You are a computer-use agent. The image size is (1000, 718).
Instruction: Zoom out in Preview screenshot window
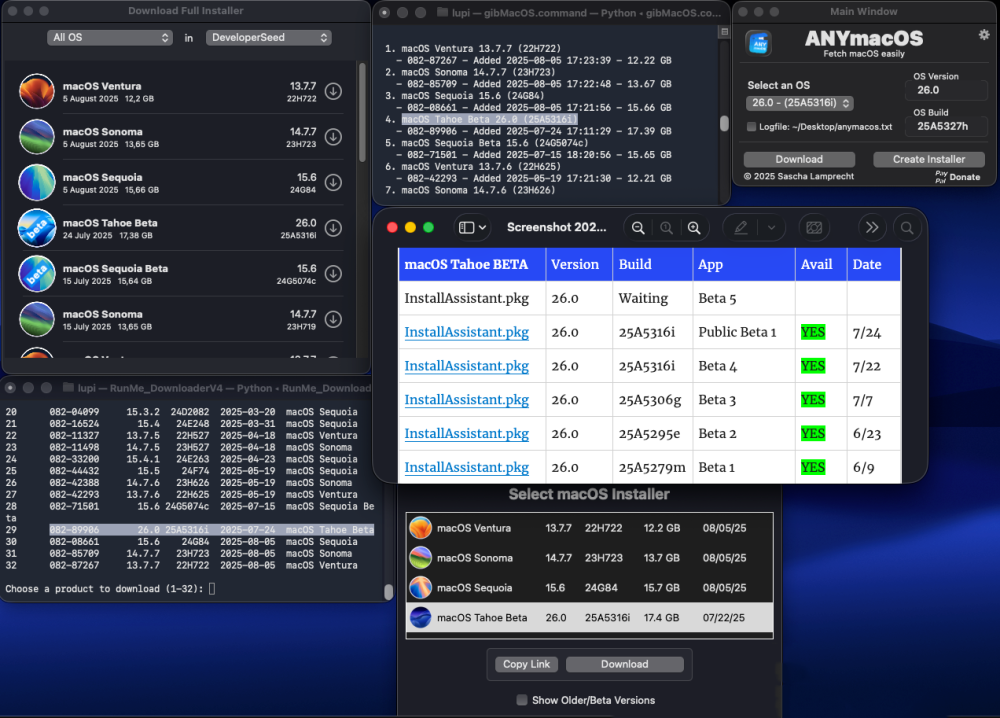[638, 228]
